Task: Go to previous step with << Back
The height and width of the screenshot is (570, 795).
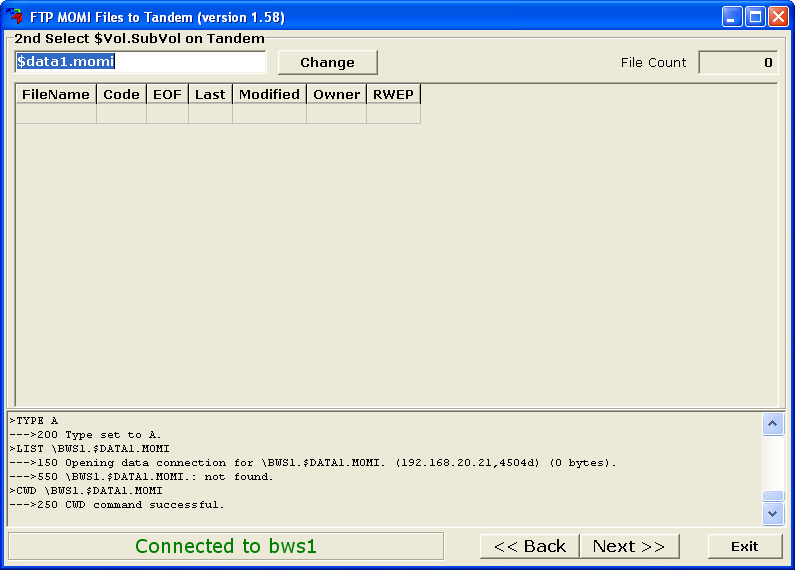Action: 529,546
